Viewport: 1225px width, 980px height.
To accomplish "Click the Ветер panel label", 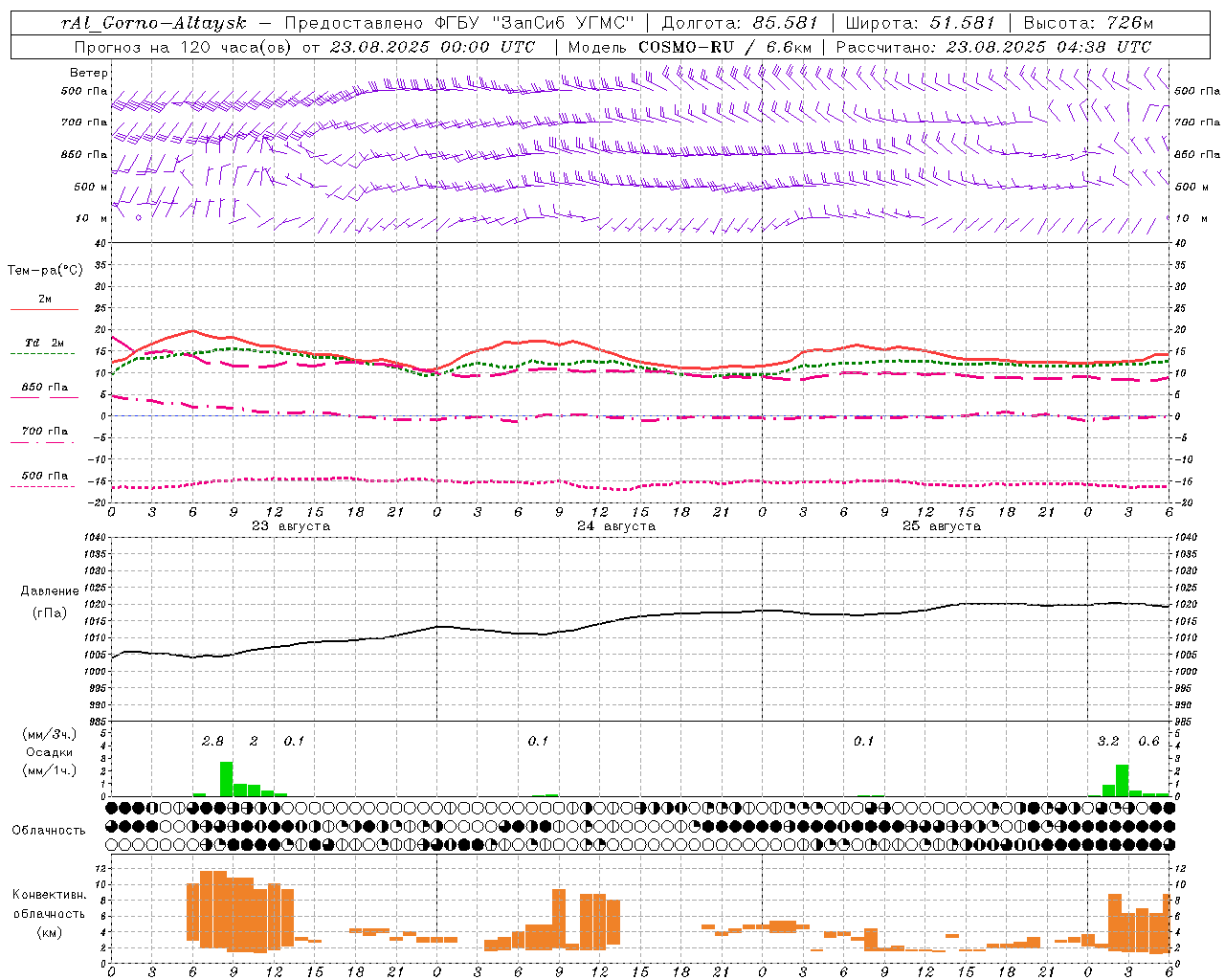I will [89, 73].
